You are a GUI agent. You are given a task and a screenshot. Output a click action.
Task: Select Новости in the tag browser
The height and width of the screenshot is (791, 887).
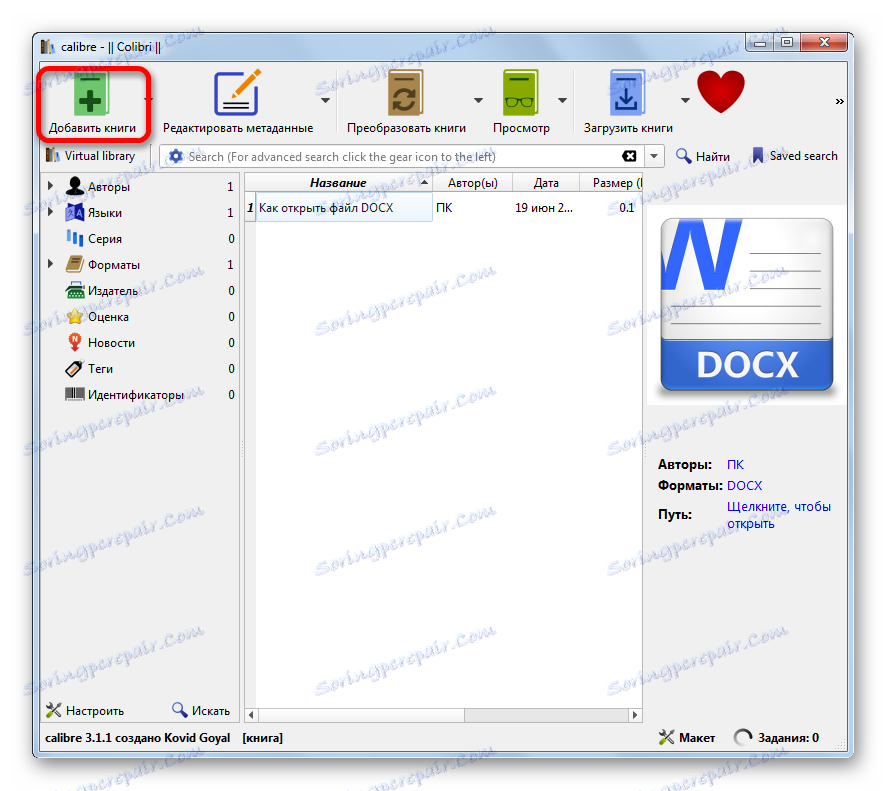click(111, 343)
